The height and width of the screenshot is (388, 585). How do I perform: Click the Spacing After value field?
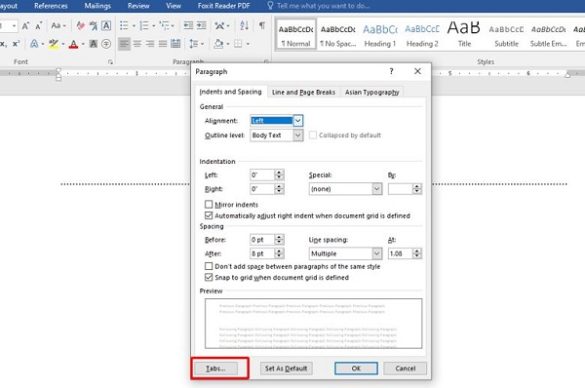(x=262, y=254)
